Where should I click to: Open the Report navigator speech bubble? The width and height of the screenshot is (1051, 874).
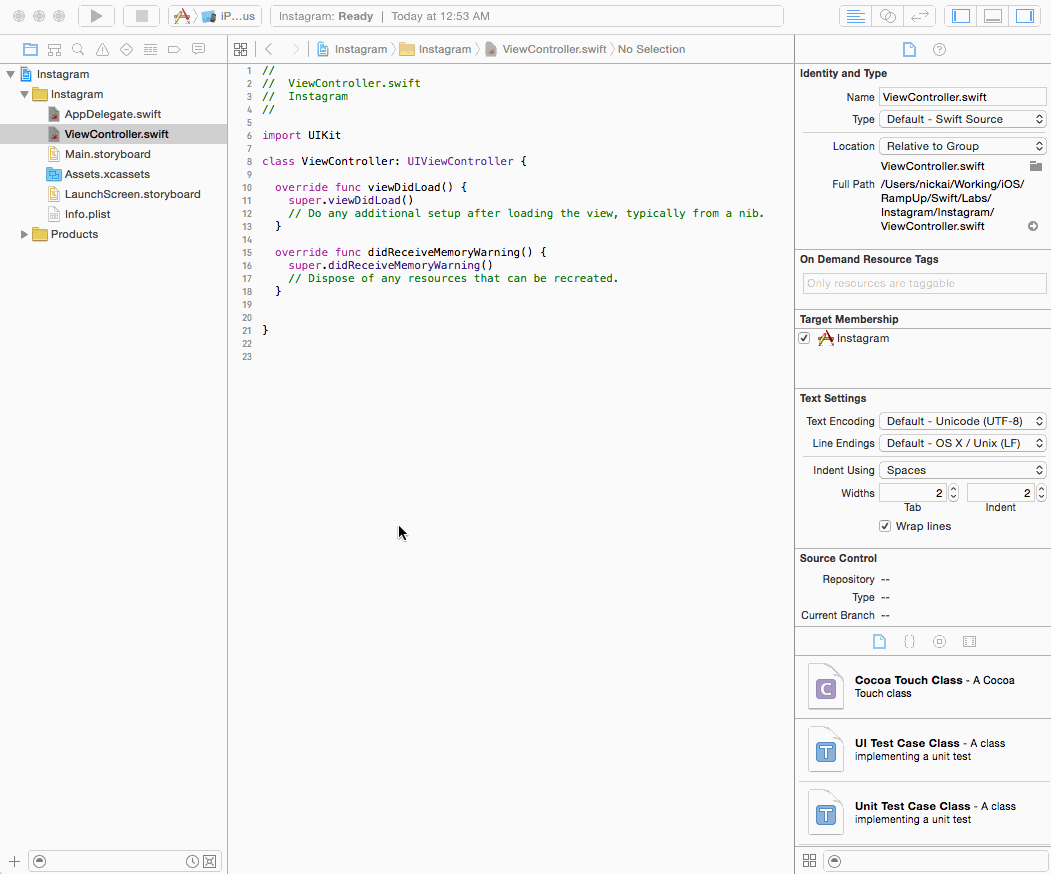[198, 48]
